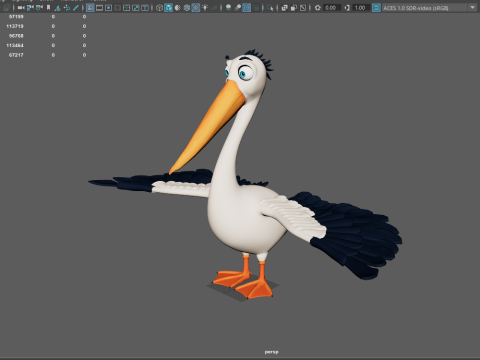Click the Image Plane icon
The image size is (480, 360).
pyautogui.click(x=57, y=7)
